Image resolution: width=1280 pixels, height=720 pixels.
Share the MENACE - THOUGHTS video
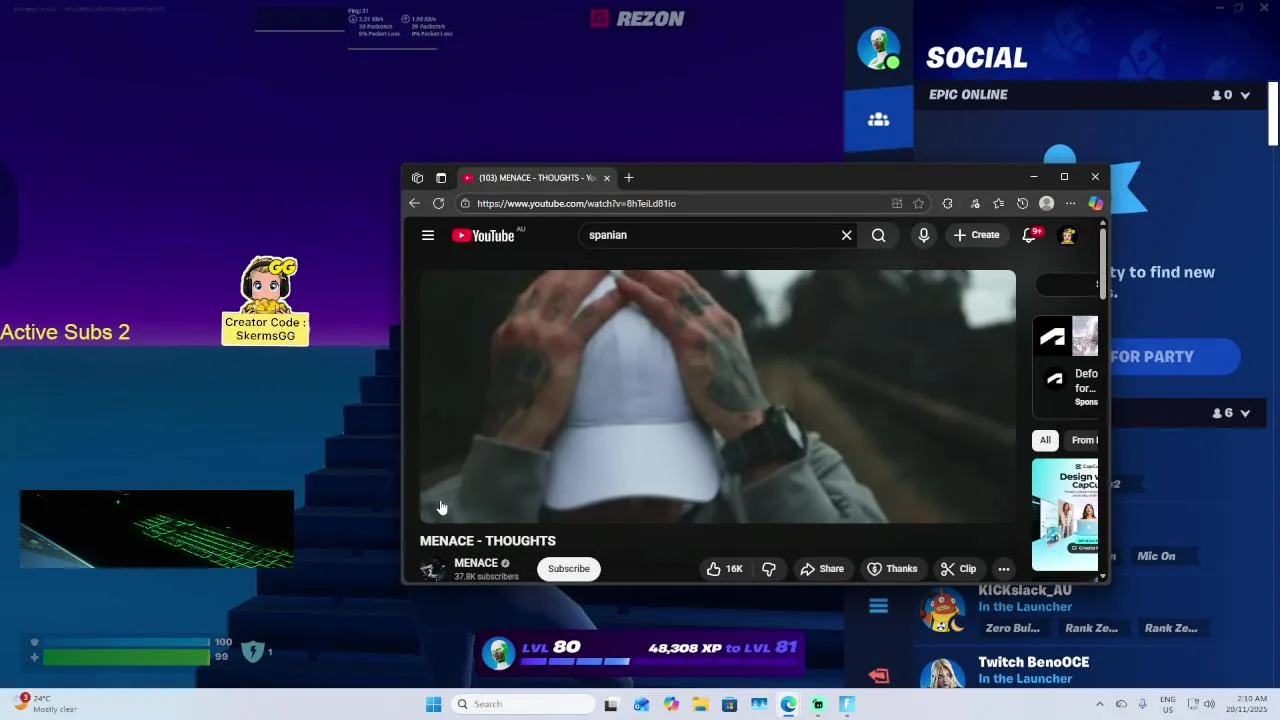tap(822, 569)
